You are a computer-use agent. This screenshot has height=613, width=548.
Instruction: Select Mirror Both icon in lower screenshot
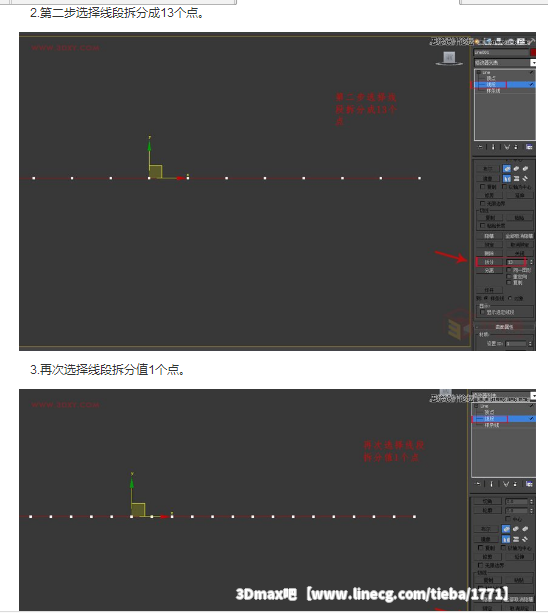(x=525, y=539)
